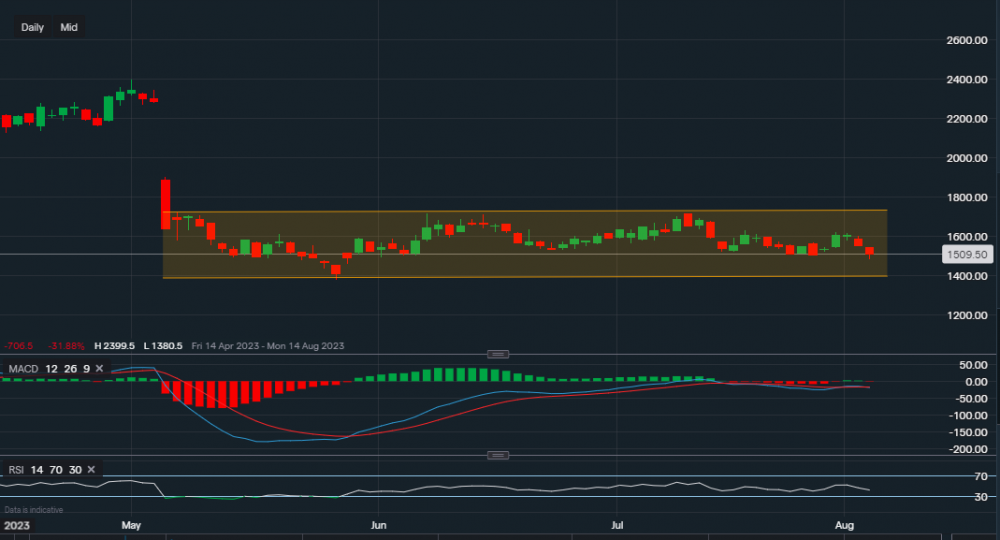This screenshot has height=540, width=1000.
Task: Click the RSI indicator label
Action: pos(17,469)
